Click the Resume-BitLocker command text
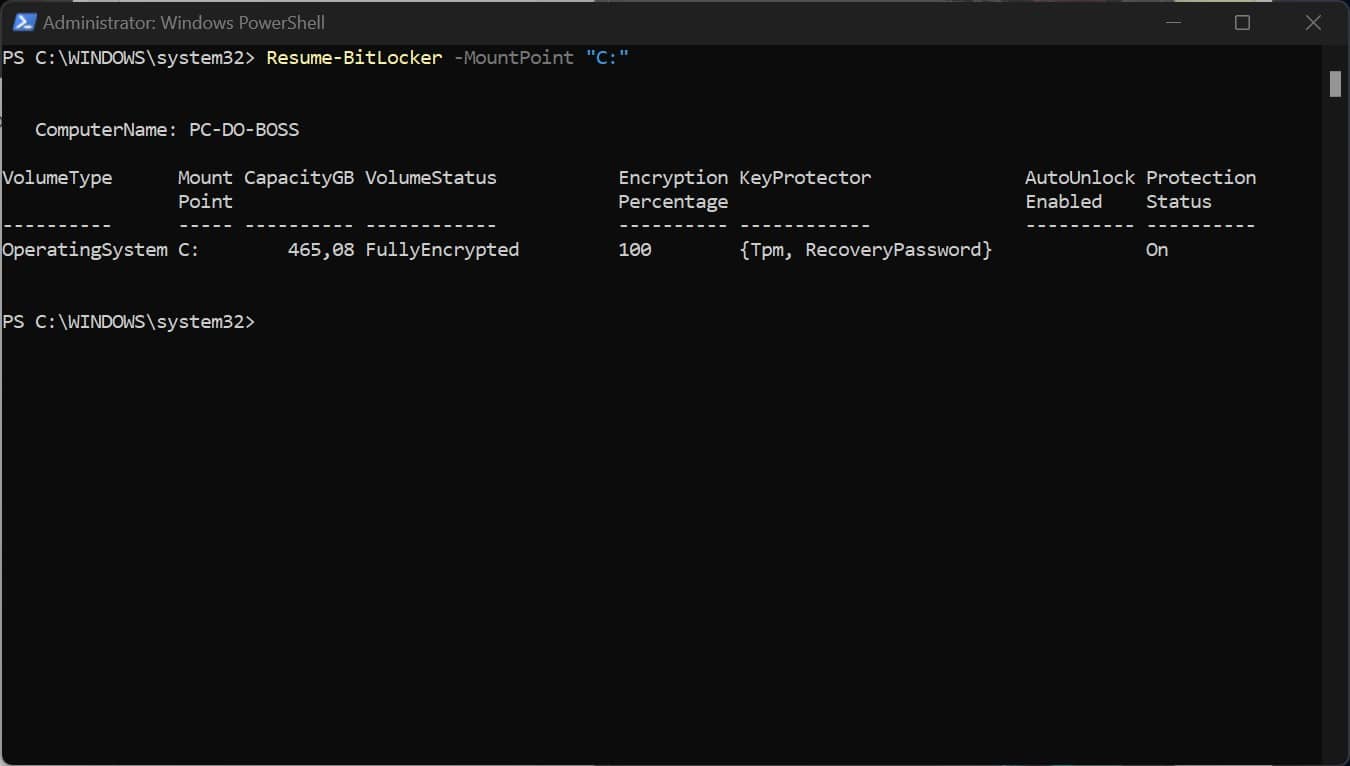 (354, 58)
